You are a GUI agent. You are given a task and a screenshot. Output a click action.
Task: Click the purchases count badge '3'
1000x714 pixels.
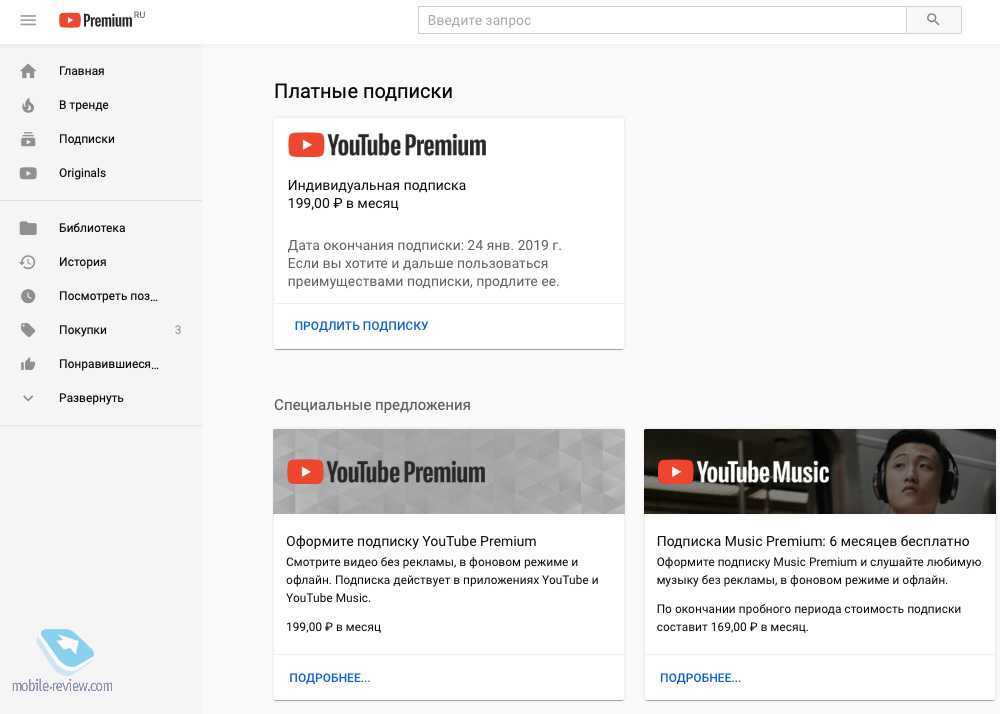coord(178,330)
